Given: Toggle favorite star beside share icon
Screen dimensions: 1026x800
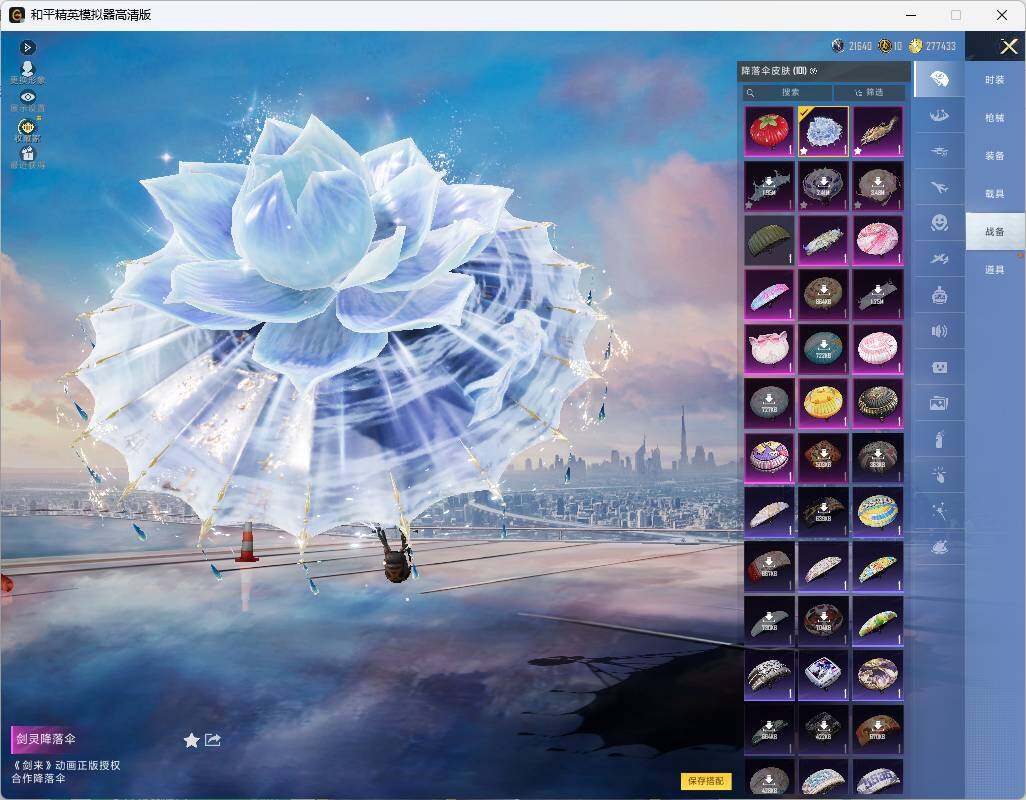Looking at the screenshot, I should 191,740.
